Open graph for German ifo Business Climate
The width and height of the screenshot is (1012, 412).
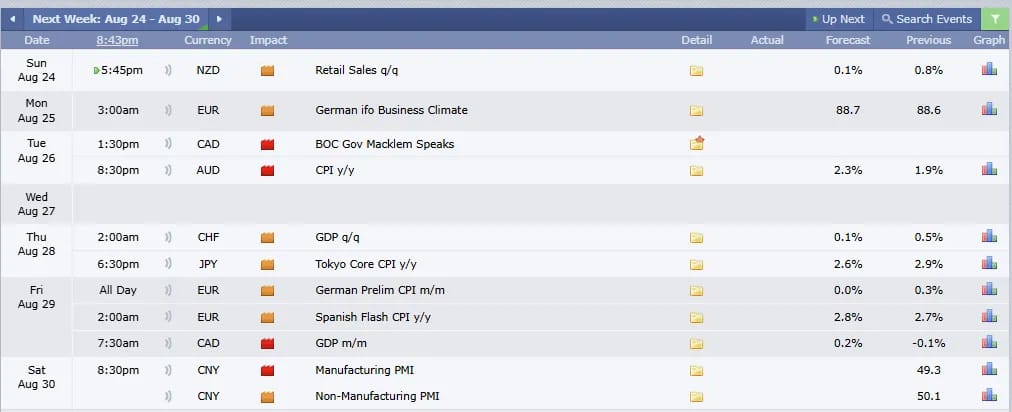[x=989, y=109]
